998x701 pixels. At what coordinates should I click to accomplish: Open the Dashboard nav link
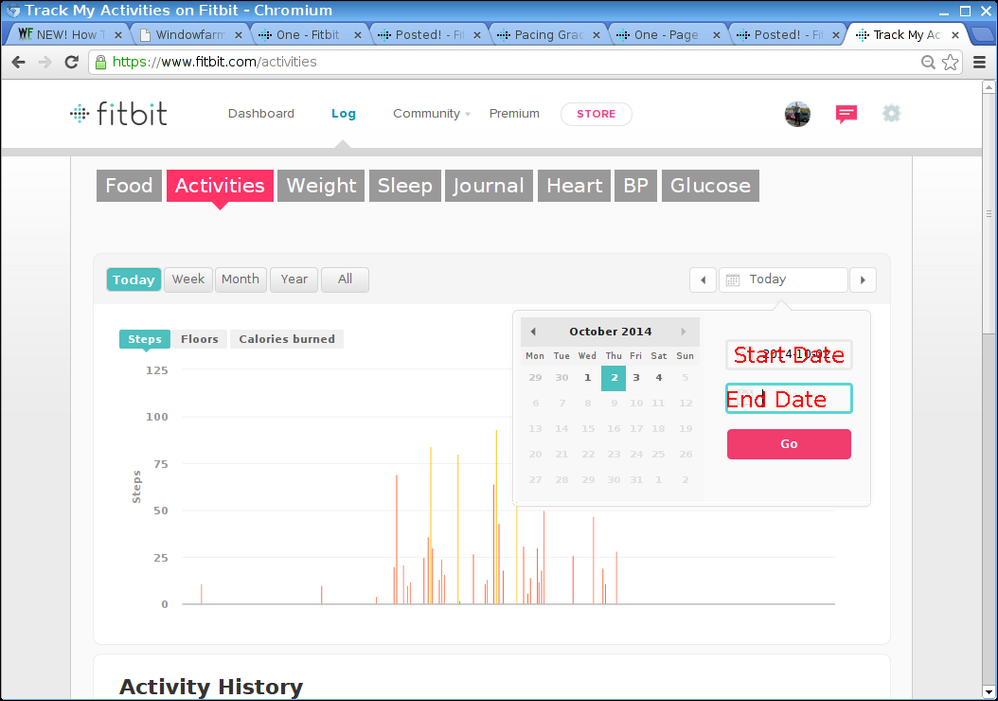pos(261,113)
